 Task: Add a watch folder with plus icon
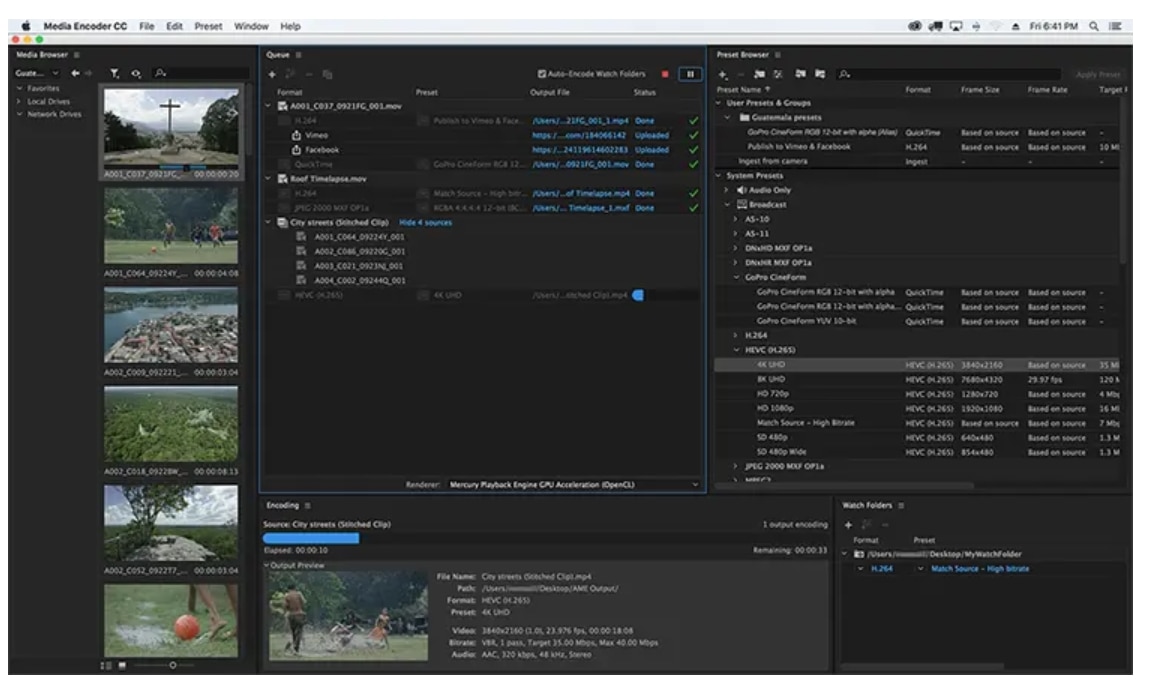coord(849,525)
